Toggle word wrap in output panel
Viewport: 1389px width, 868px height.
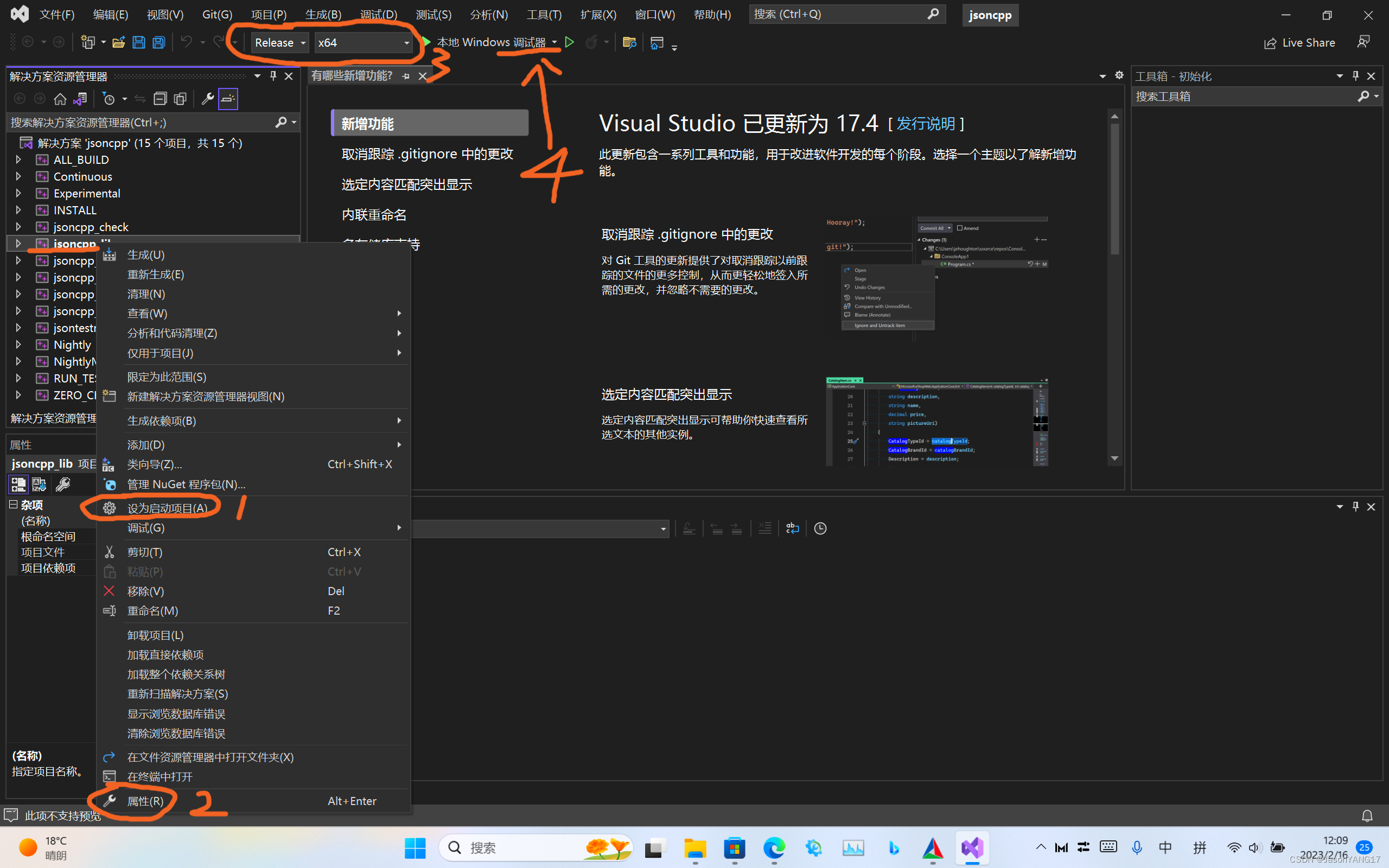[x=792, y=528]
